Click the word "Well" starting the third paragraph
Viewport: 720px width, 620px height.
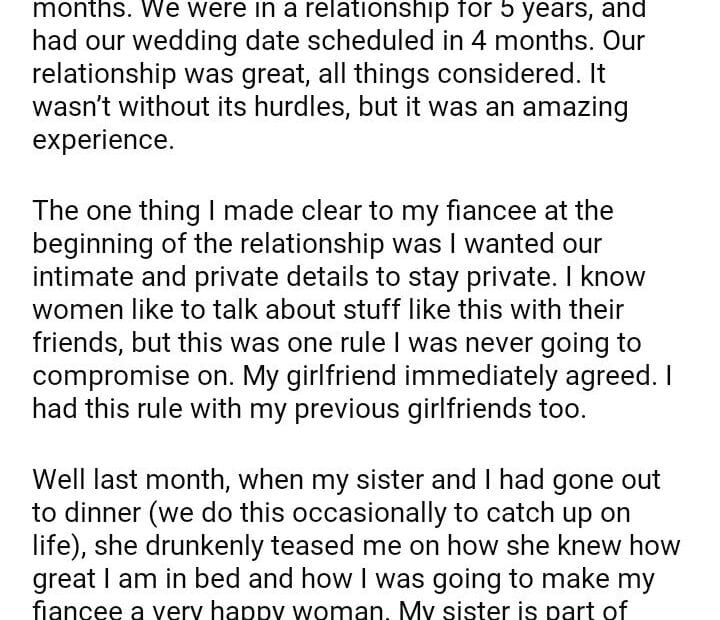point(59,480)
